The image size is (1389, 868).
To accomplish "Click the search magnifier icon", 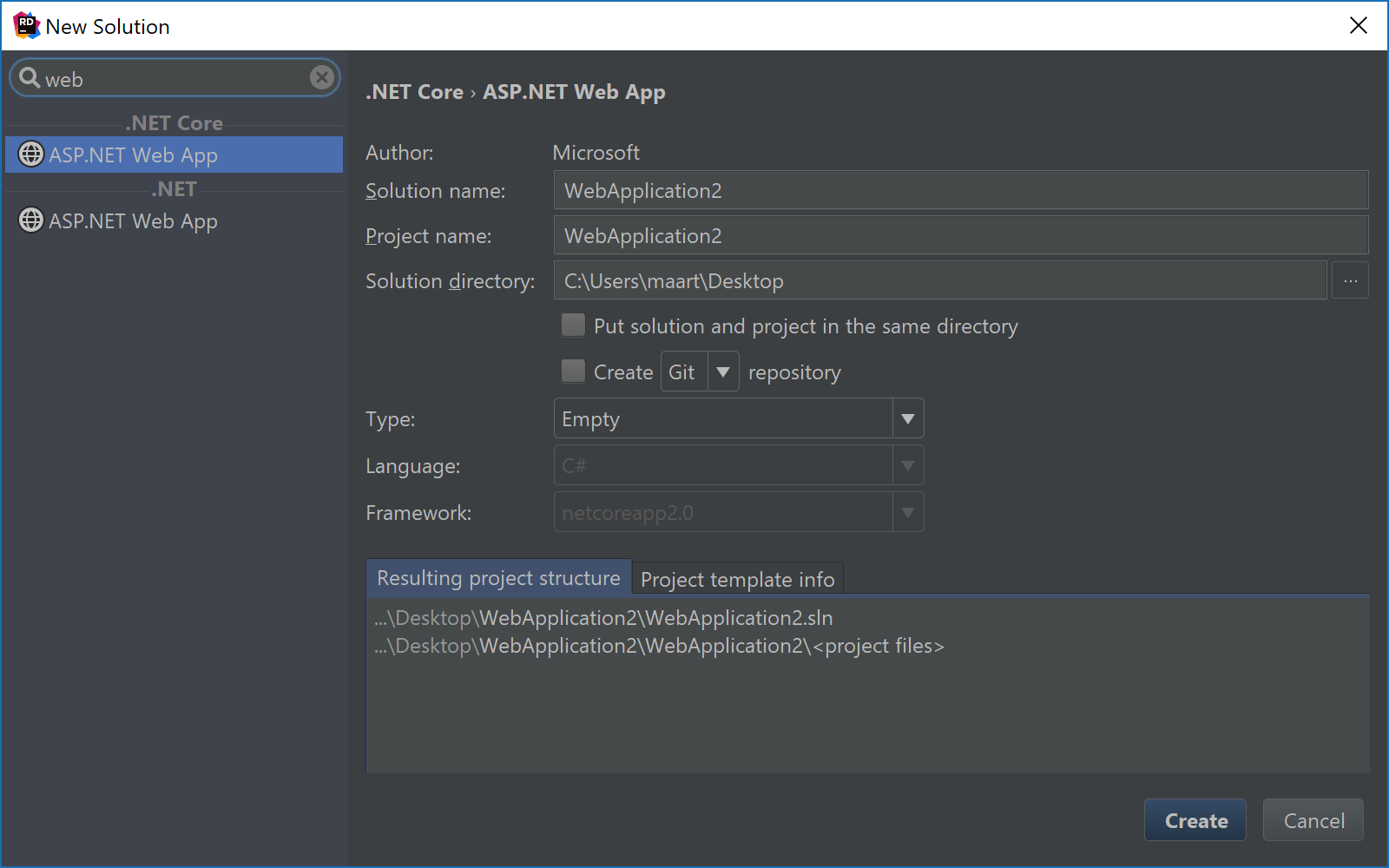I will [30, 78].
